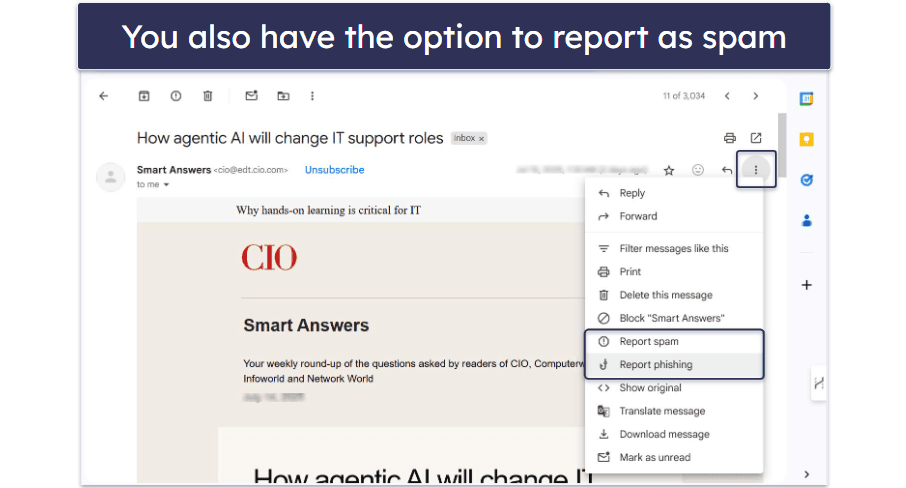Open Google Tasks in the side panel
906x488 pixels.
(807, 180)
